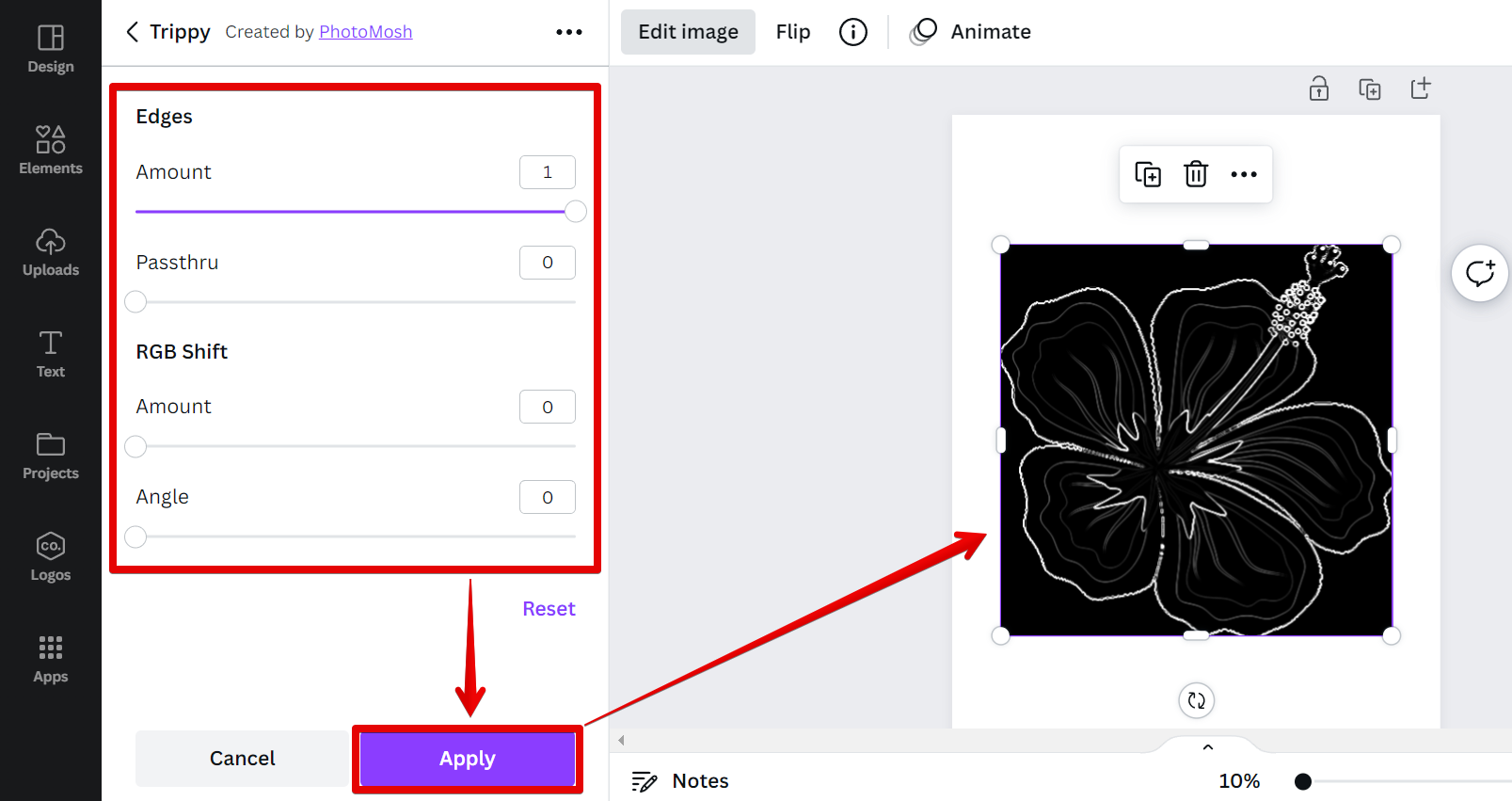Viewport: 1512px width, 801px height.
Task: Go back from the Trippy panel
Action: pos(133,32)
